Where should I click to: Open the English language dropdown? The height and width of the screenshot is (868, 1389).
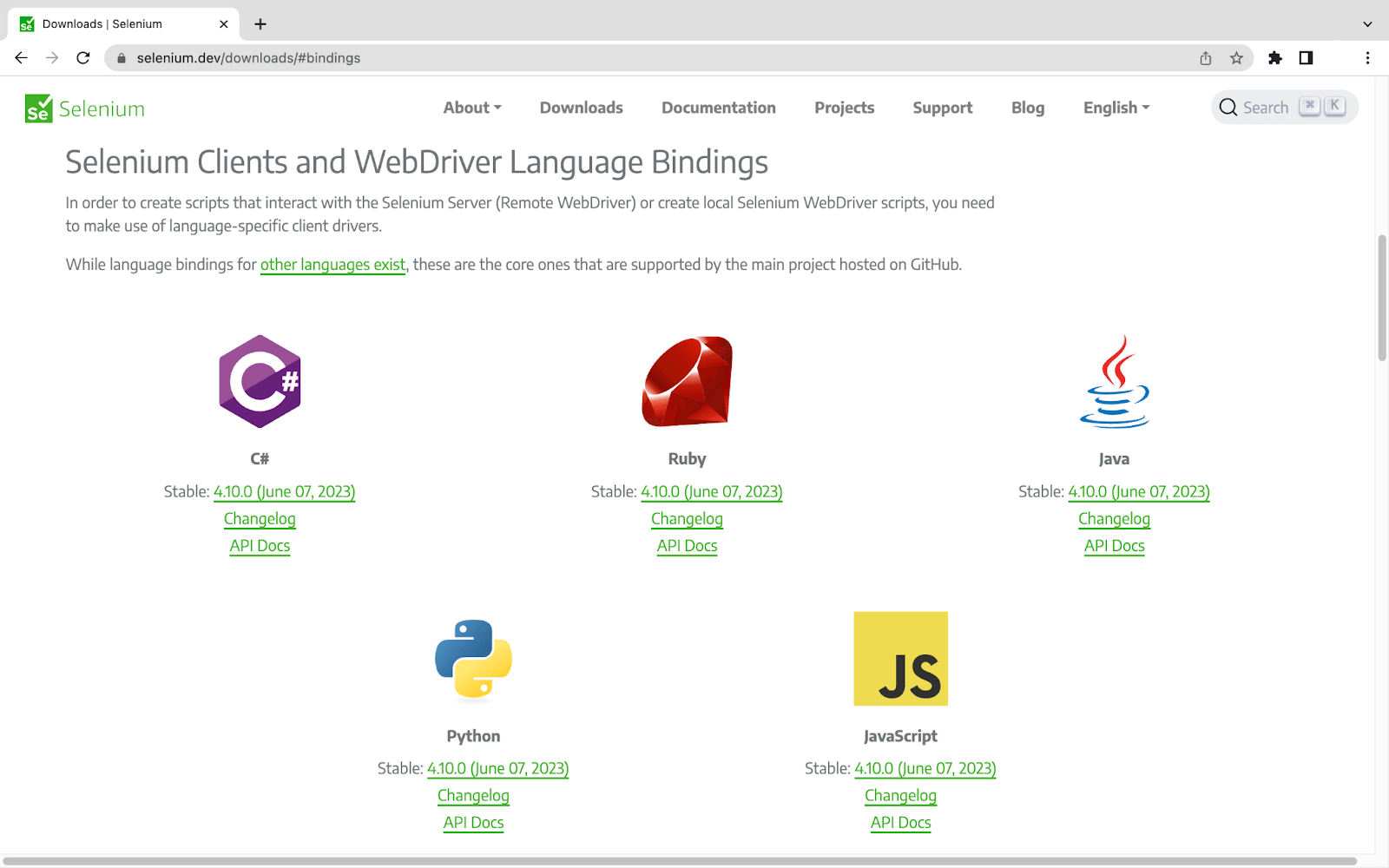(1116, 108)
